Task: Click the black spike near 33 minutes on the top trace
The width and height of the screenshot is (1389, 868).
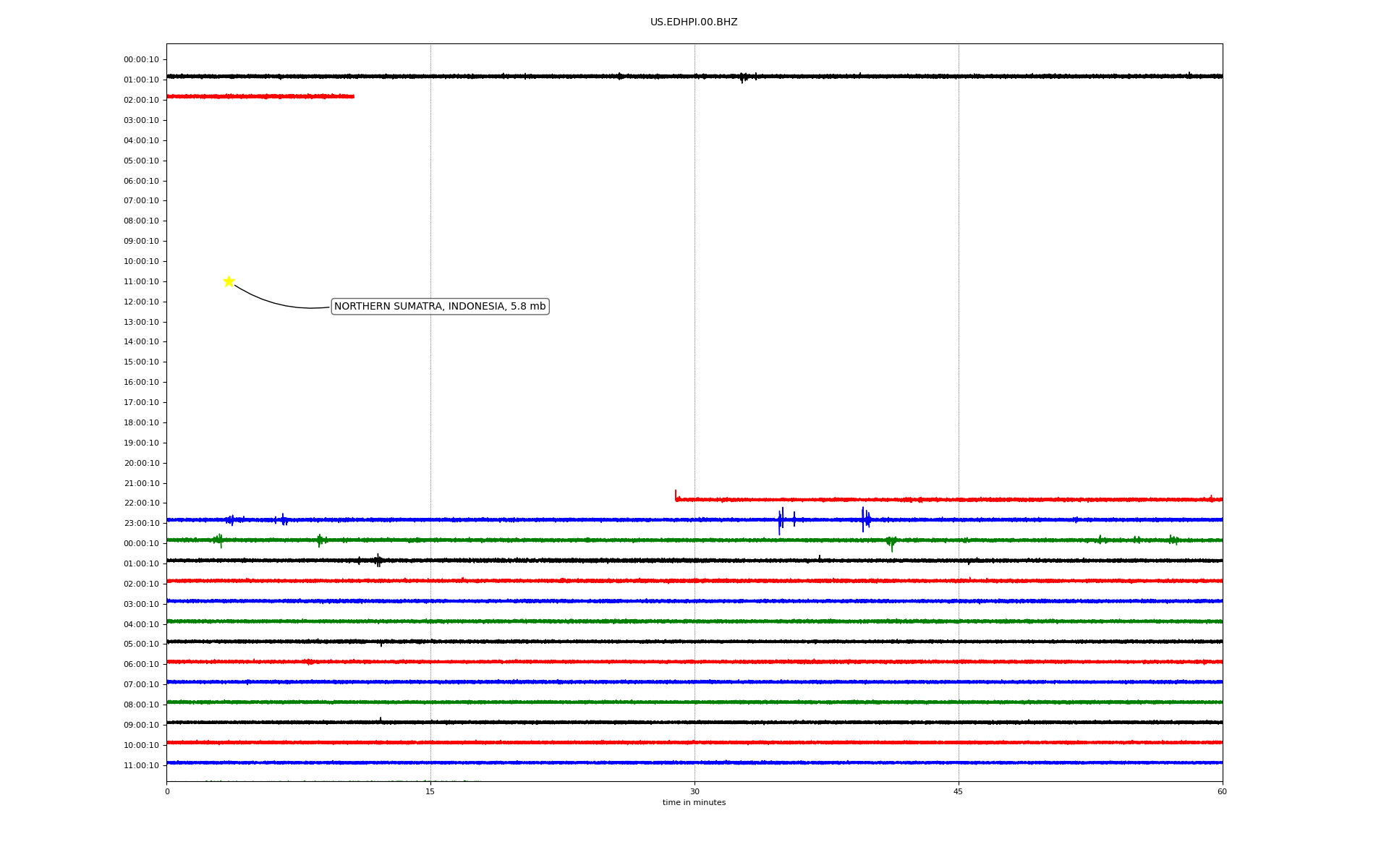Action: pos(742,77)
